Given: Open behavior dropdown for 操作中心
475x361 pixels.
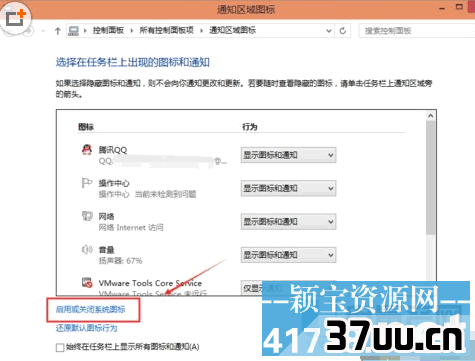Looking at the screenshot, I should click(288, 188).
